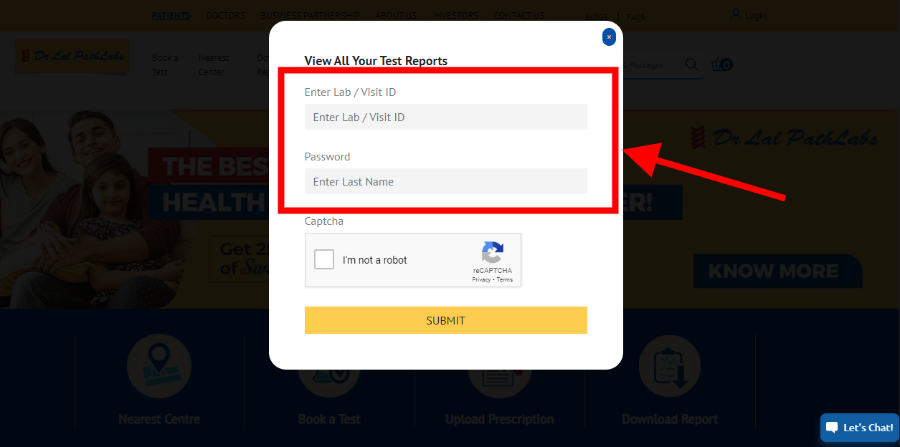
Task: Open the ABOUT US menu item
Action: coord(396,15)
